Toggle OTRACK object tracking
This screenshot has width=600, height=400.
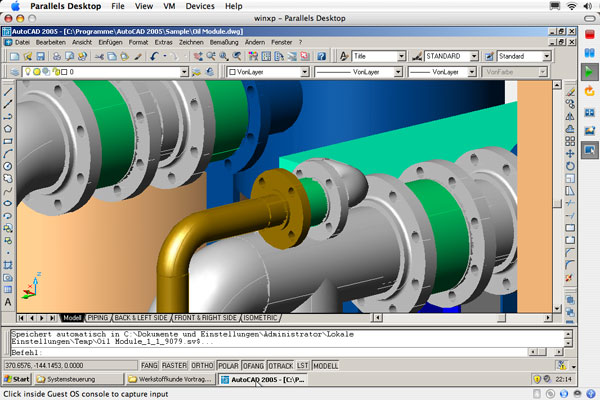(280, 366)
